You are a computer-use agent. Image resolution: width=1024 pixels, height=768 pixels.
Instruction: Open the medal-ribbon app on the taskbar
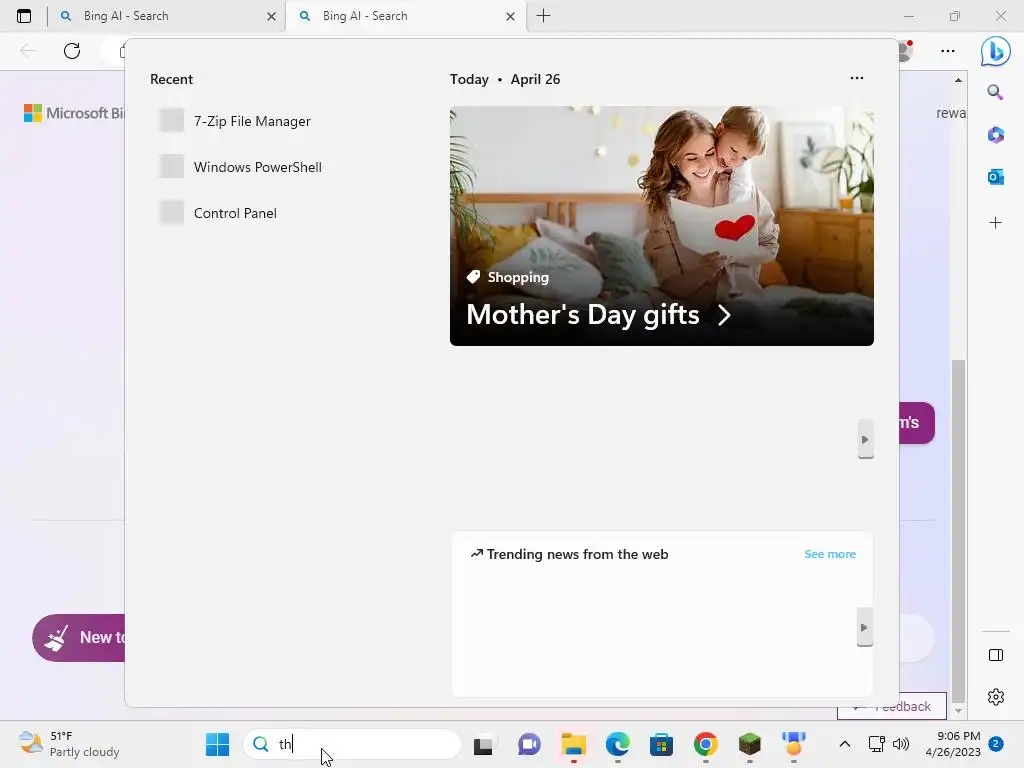tap(793, 744)
